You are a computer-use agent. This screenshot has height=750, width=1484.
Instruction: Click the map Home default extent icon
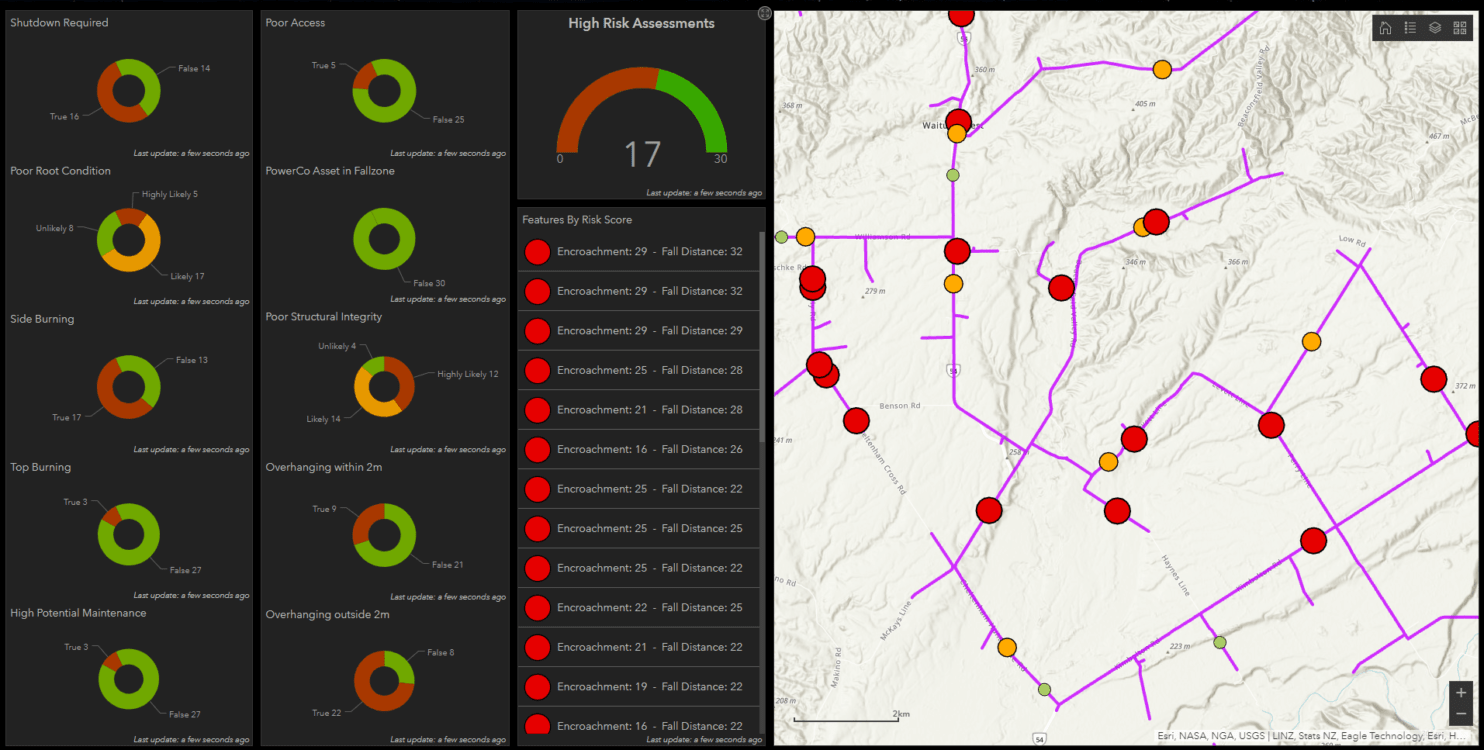(1385, 28)
